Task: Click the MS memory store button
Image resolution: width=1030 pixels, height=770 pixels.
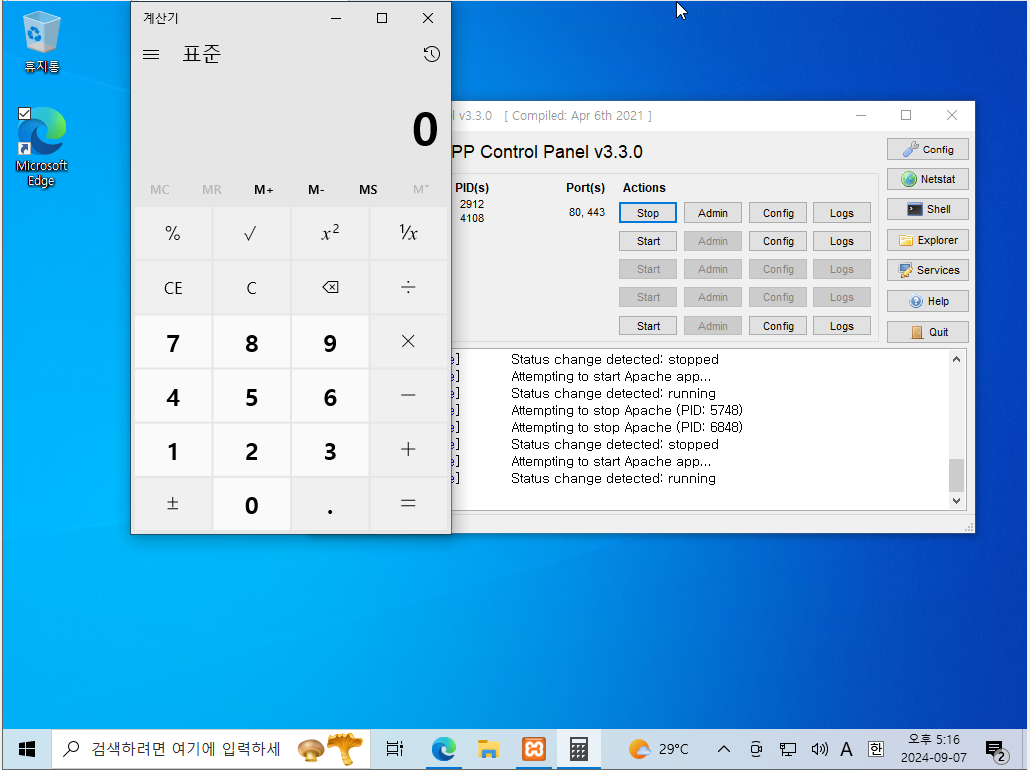Action: [x=368, y=190]
